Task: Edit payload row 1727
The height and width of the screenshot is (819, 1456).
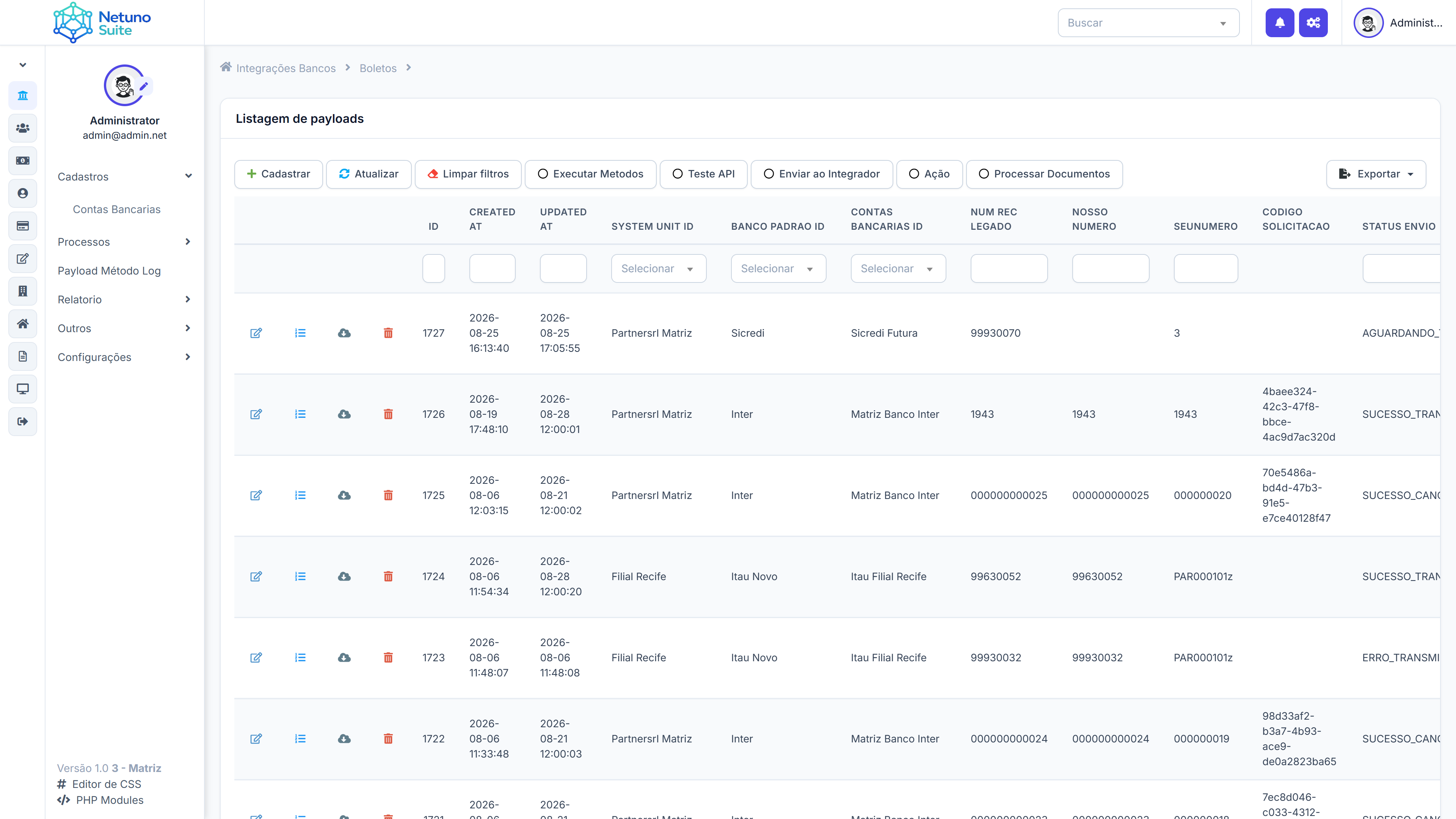Action: [256, 333]
